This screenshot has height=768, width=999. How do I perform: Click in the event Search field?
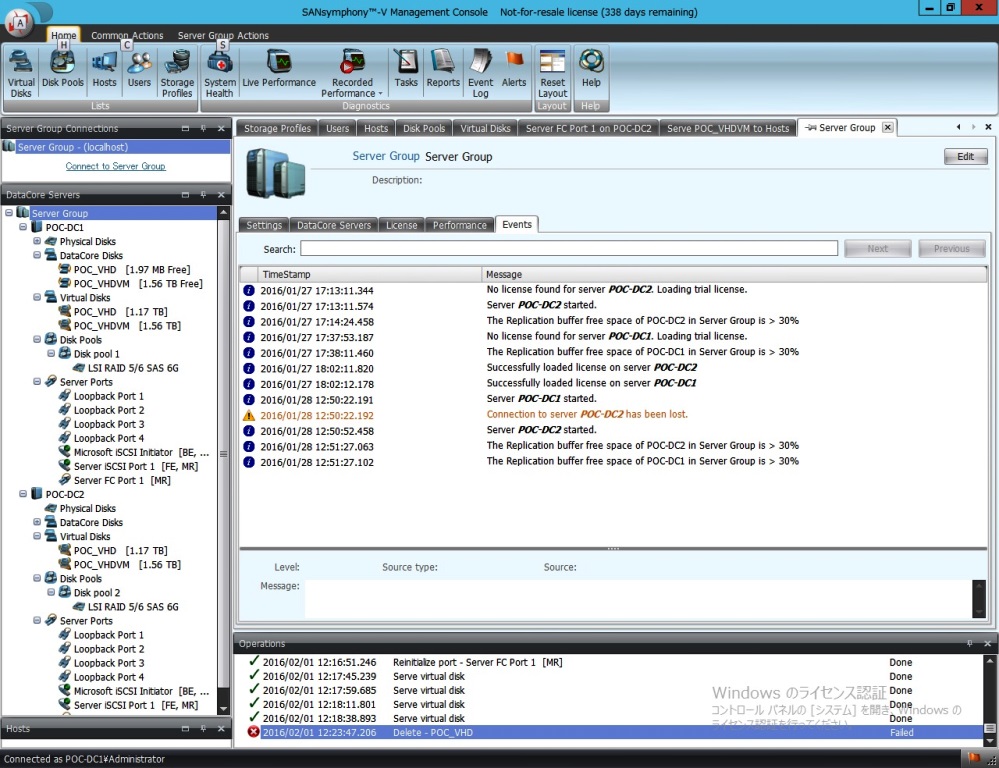click(568, 249)
